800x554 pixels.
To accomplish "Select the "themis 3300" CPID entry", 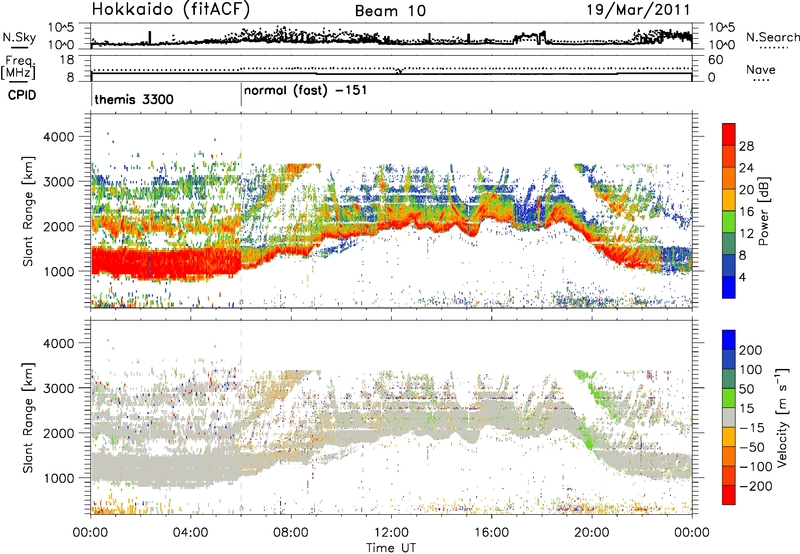I will (134, 99).
